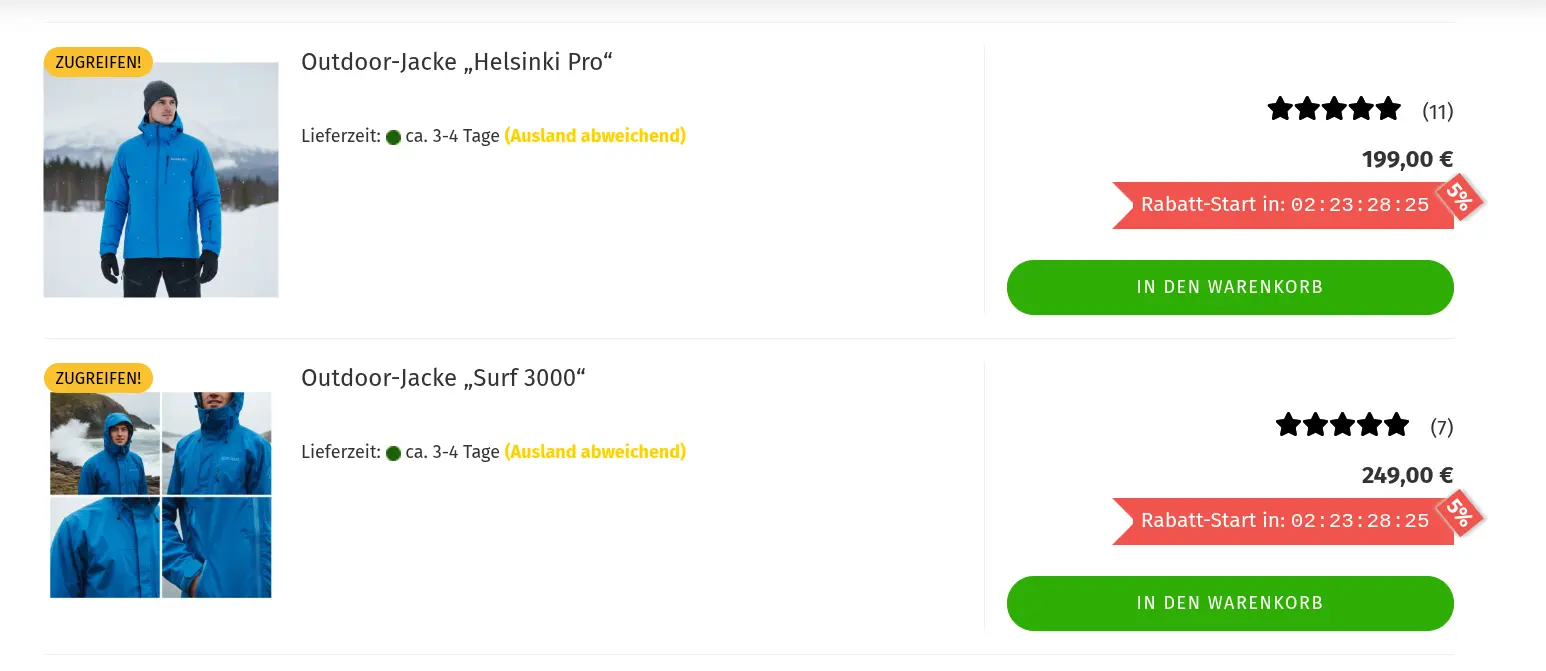Screen dimensions: 1546x671
Task: Open the Outdoor-Jacke „Helsinki Pro“ title link
Action: click(456, 62)
